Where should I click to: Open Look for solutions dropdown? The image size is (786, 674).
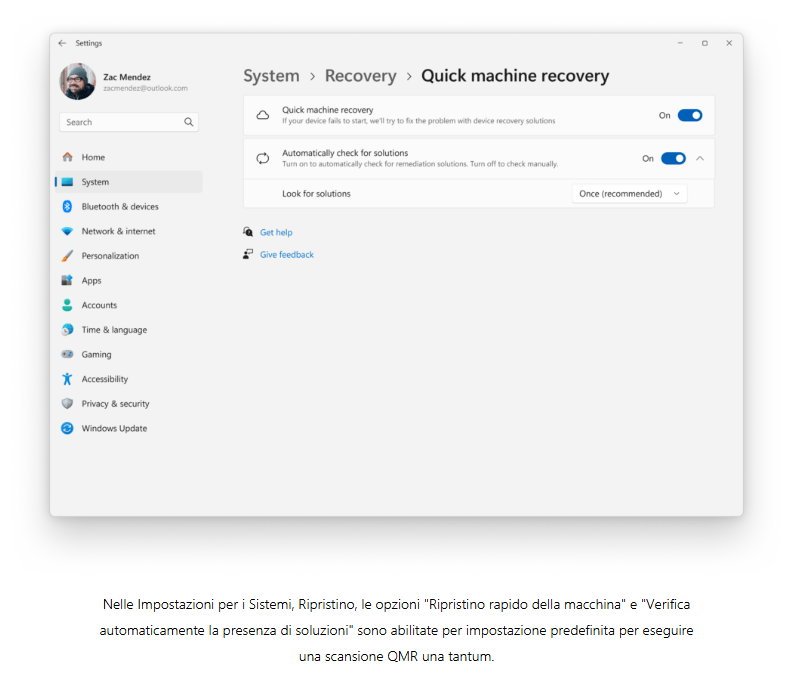tap(630, 193)
